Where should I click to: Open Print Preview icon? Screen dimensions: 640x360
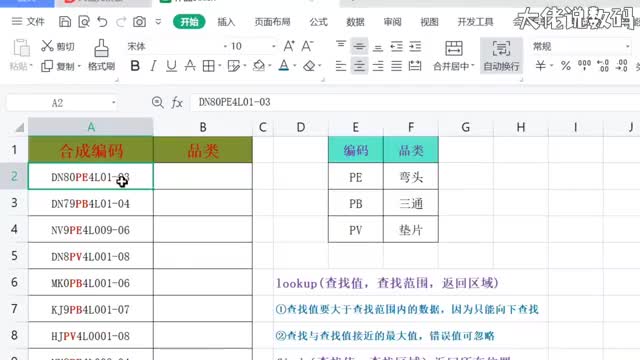84,22
